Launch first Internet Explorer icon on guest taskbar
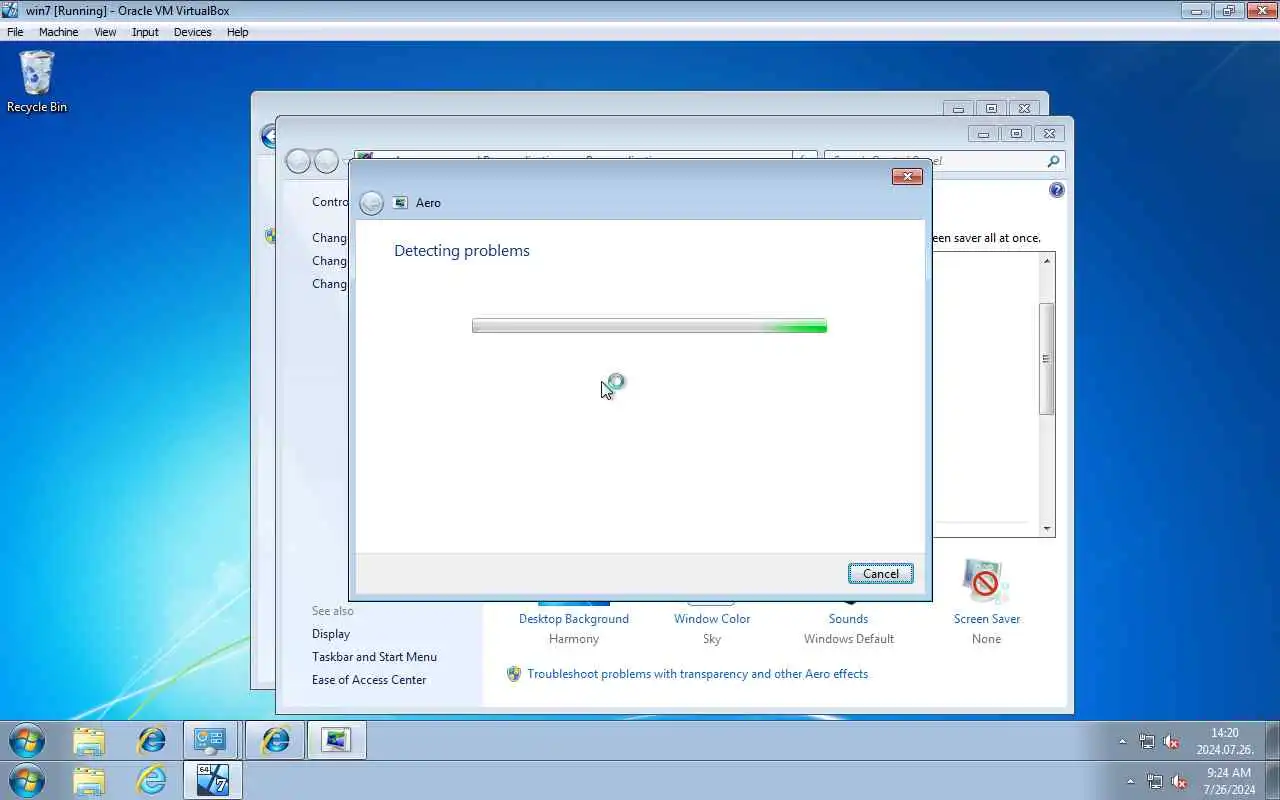The width and height of the screenshot is (1280, 800). 152,741
